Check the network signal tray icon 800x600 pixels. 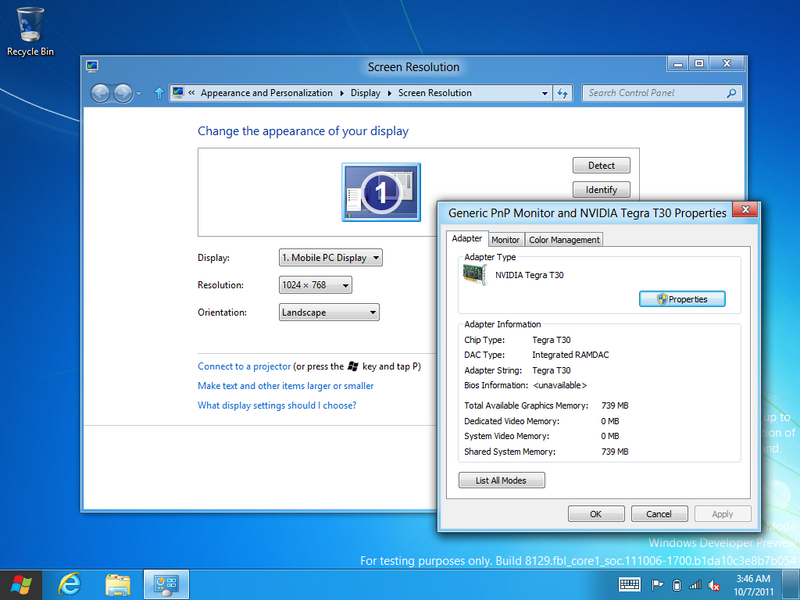[x=695, y=585]
